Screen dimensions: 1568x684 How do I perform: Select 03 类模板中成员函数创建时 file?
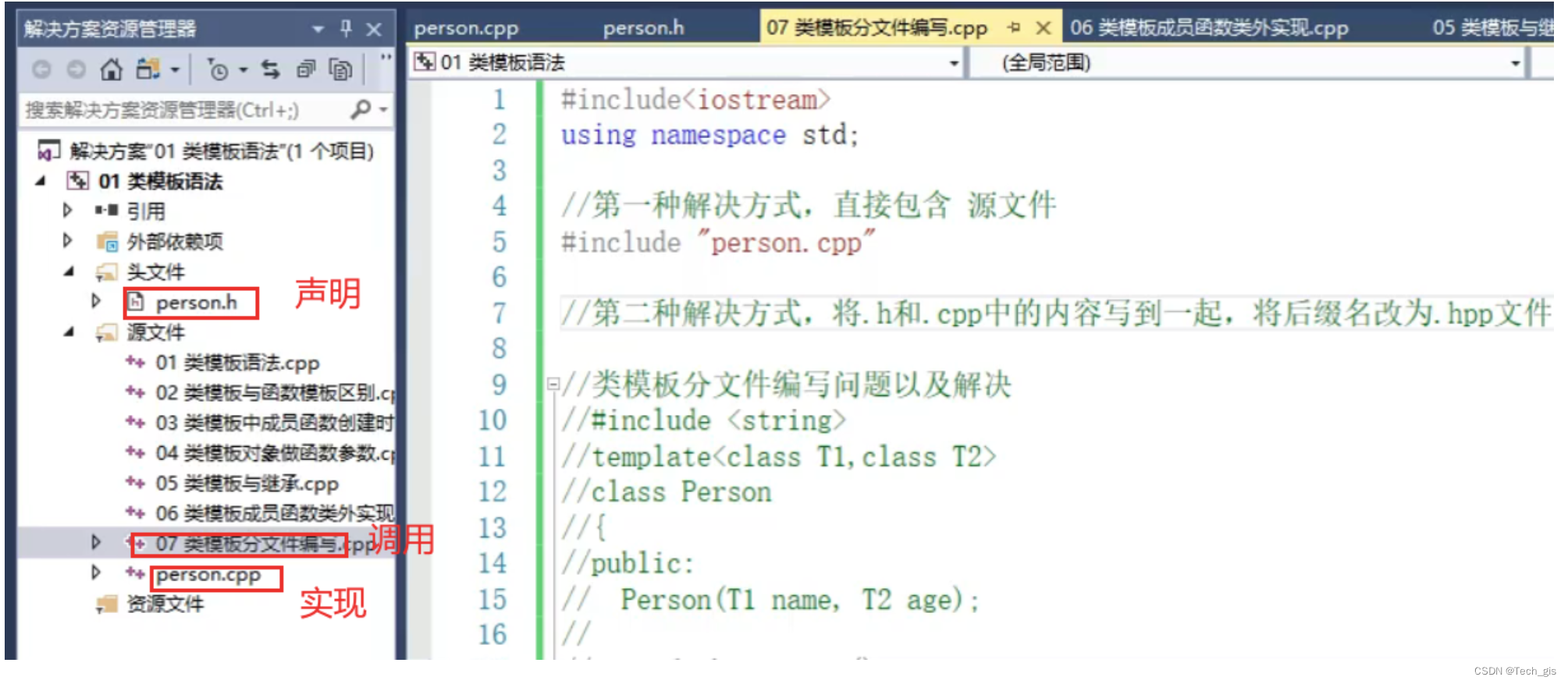[x=275, y=423]
